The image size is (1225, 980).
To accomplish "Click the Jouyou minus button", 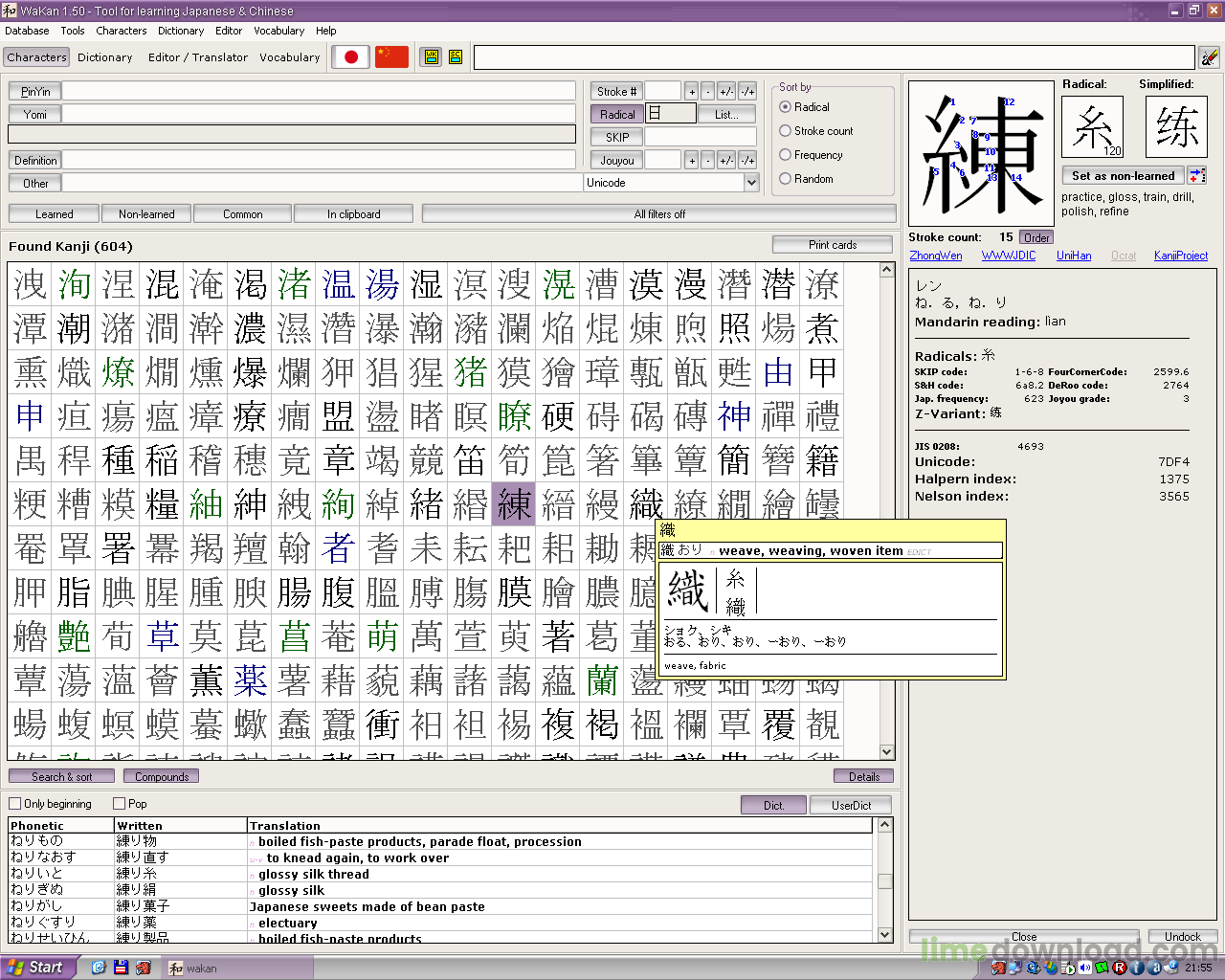I will (708, 160).
